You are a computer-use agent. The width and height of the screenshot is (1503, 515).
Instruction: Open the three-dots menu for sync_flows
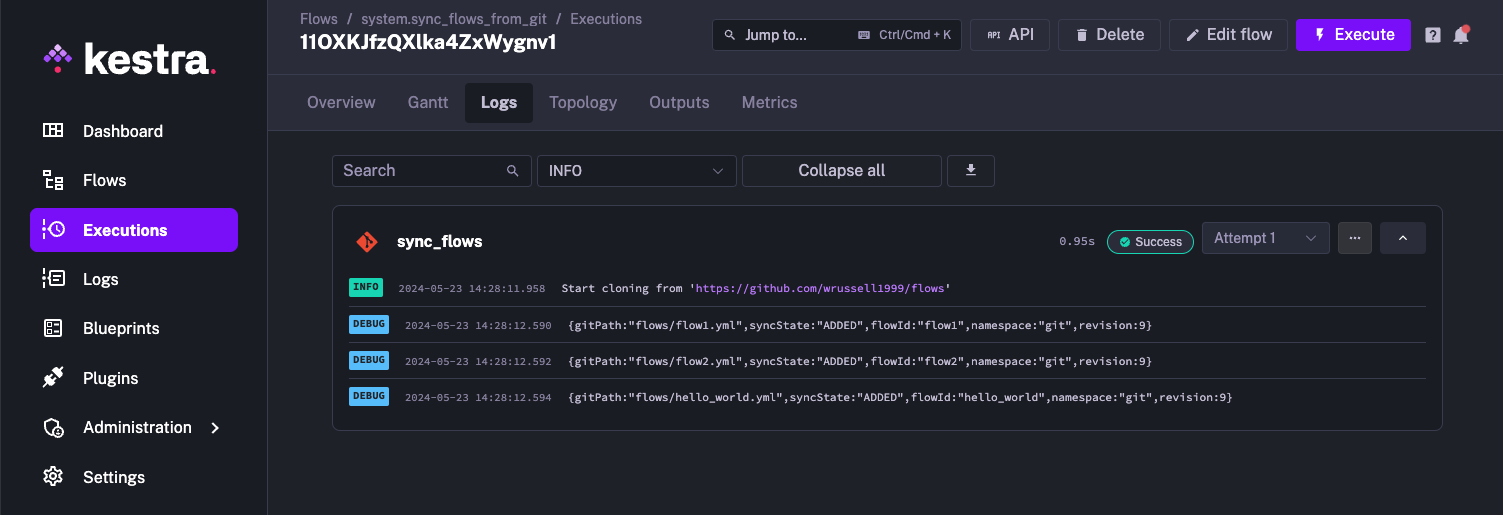coord(1355,238)
